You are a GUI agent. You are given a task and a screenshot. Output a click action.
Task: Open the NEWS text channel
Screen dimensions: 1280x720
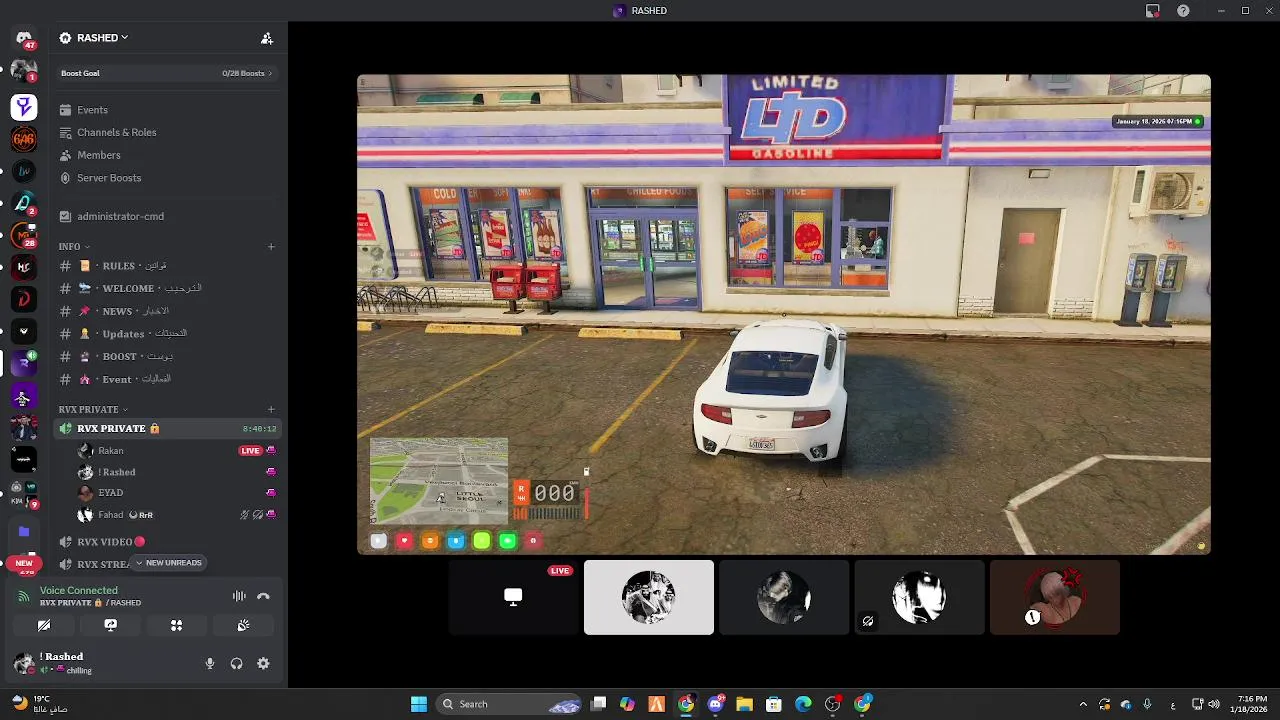click(166, 311)
